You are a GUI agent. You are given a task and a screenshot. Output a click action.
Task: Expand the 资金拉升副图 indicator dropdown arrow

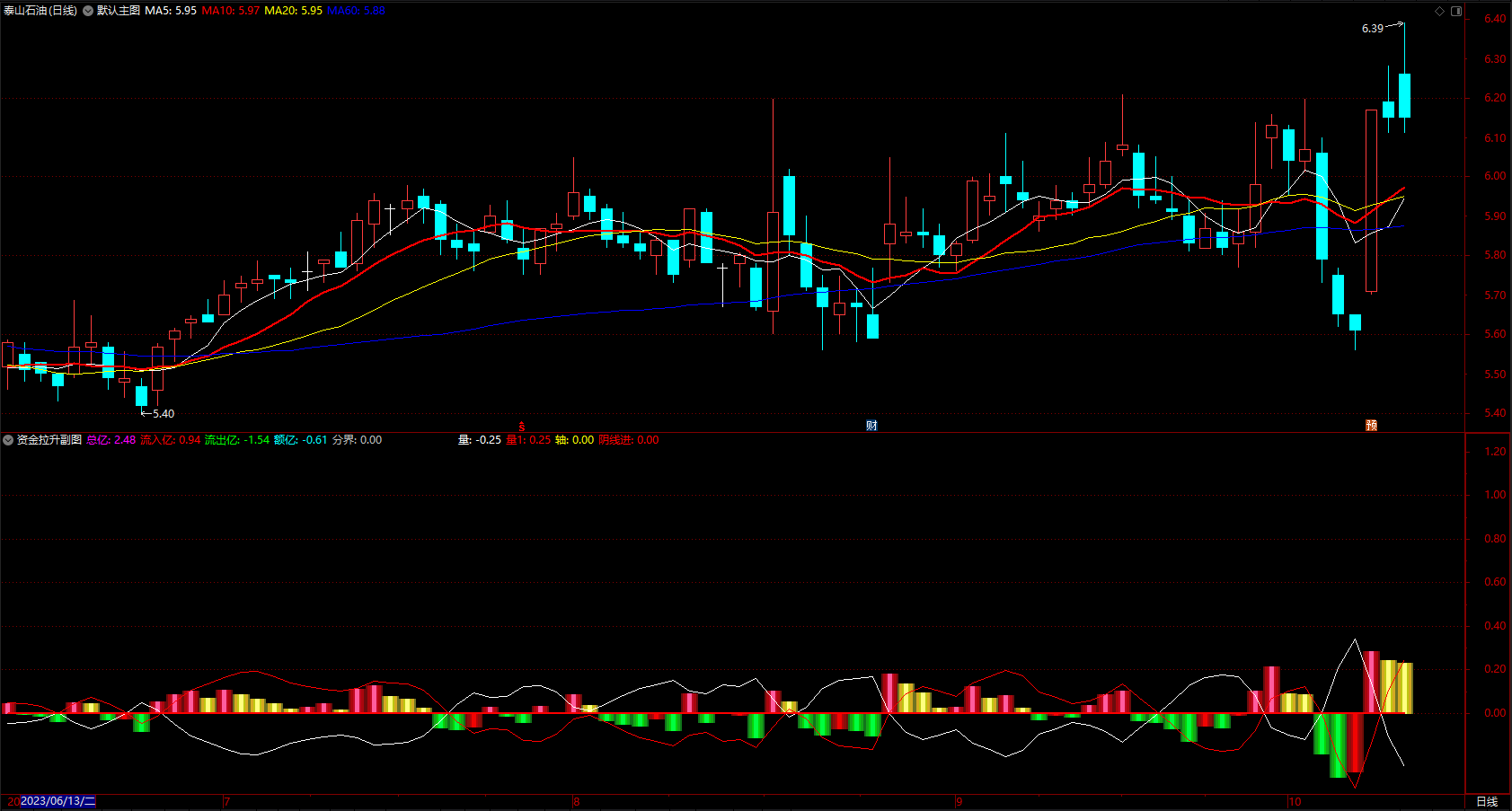(8, 440)
